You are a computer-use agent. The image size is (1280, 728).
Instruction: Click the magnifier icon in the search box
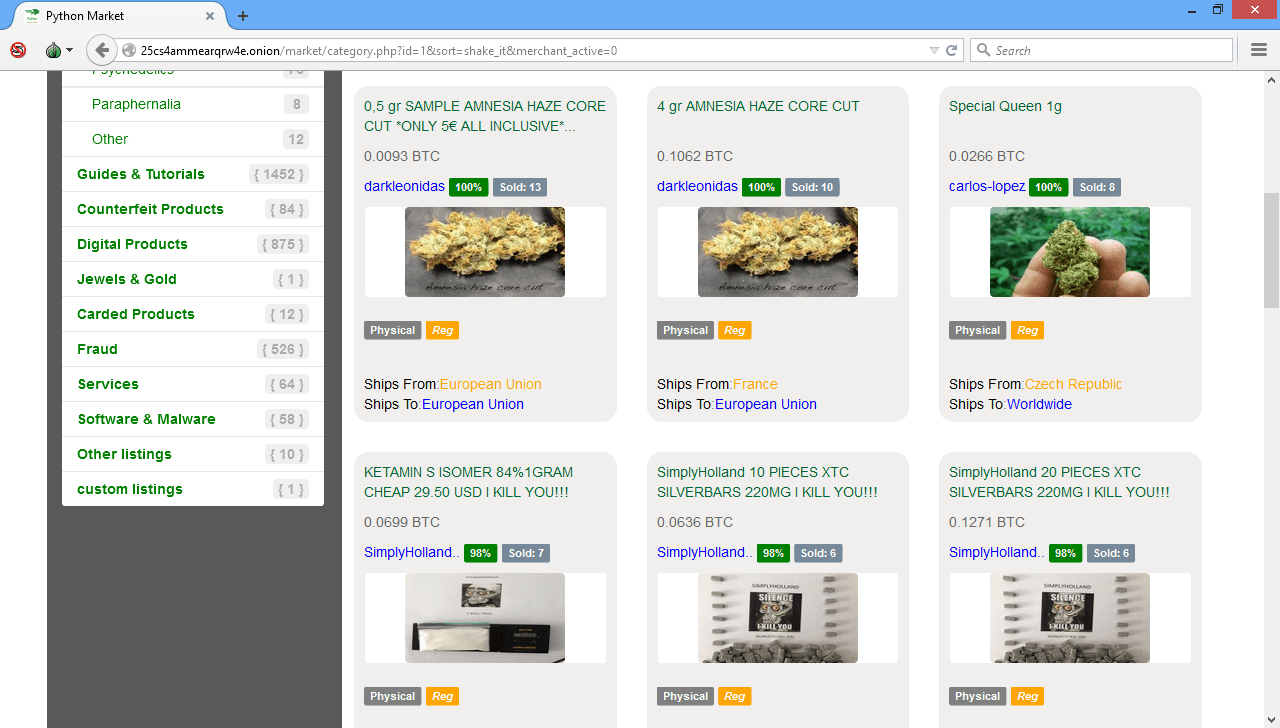click(984, 50)
